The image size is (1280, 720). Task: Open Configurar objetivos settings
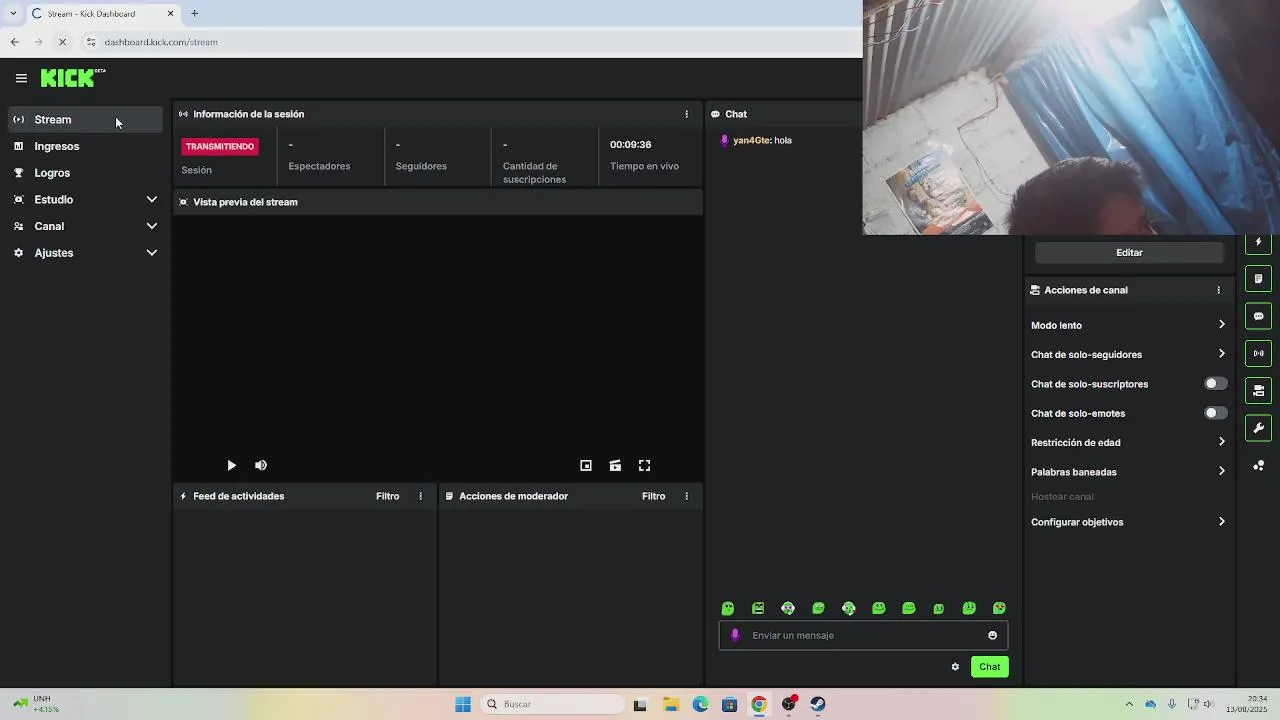pyautogui.click(x=1128, y=522)
